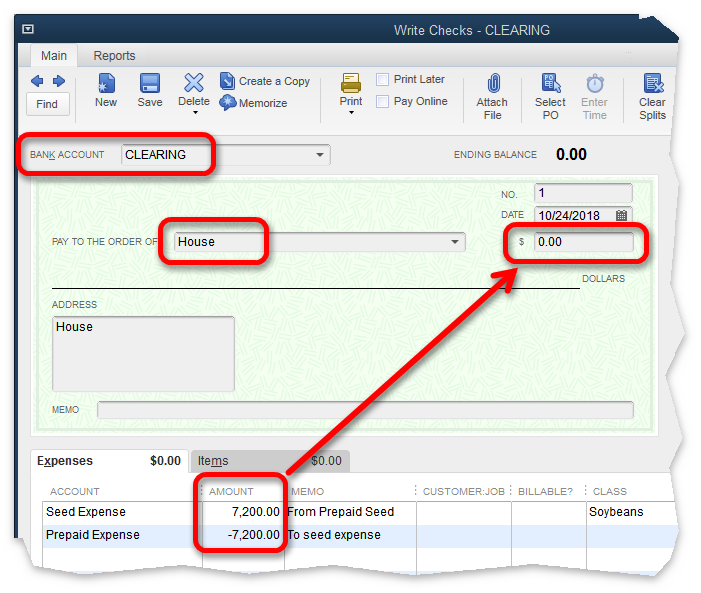701x593 pixels.
Task: Click the Find button
Action: (x=47, y=104)
